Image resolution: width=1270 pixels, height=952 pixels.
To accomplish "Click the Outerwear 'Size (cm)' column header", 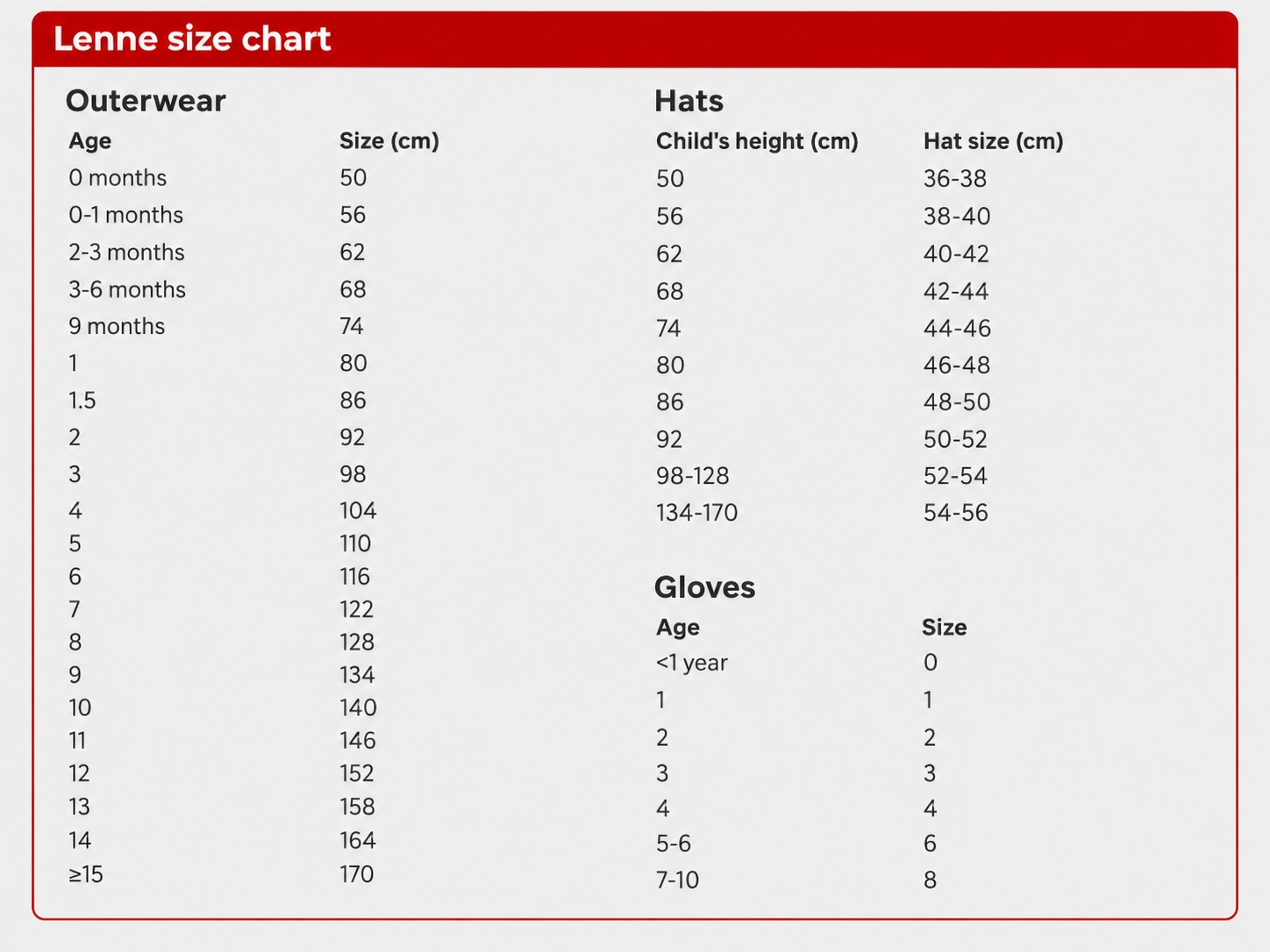I will [389, 141].
